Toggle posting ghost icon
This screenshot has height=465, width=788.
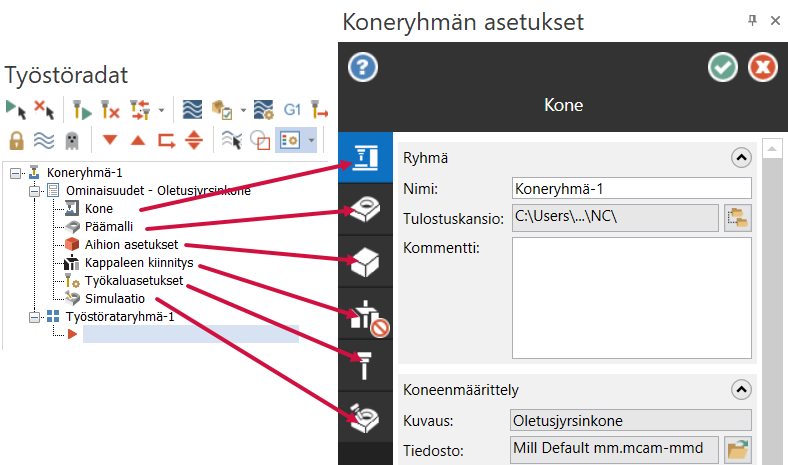(72, 140)
